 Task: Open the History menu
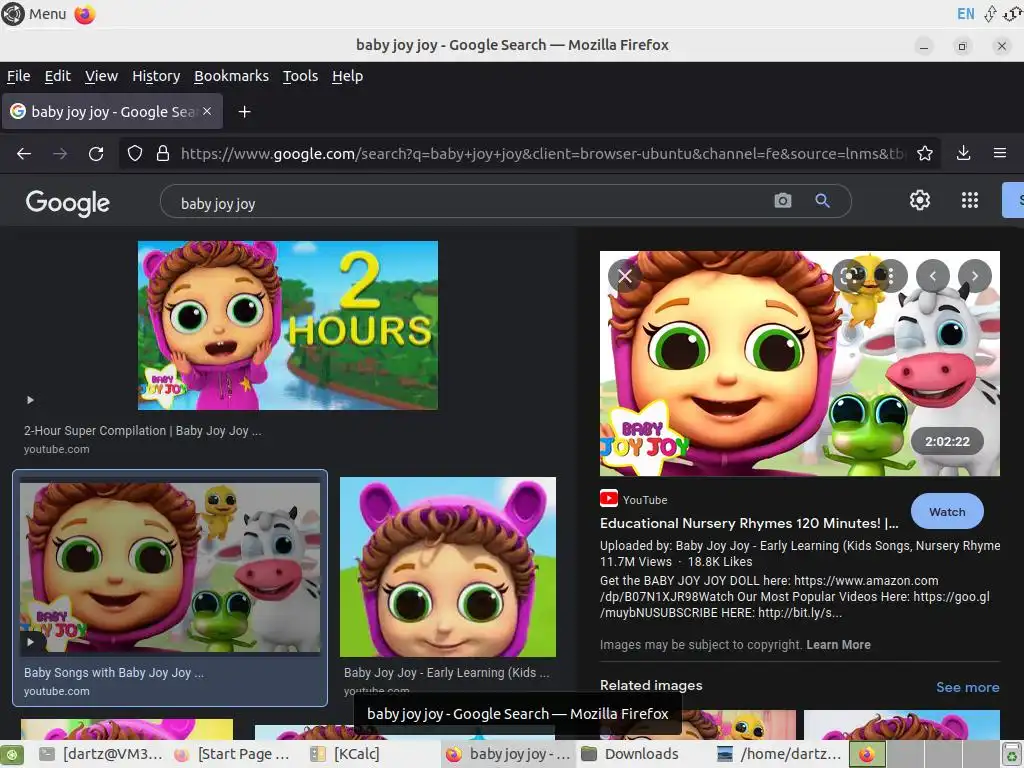coord(156,76)
